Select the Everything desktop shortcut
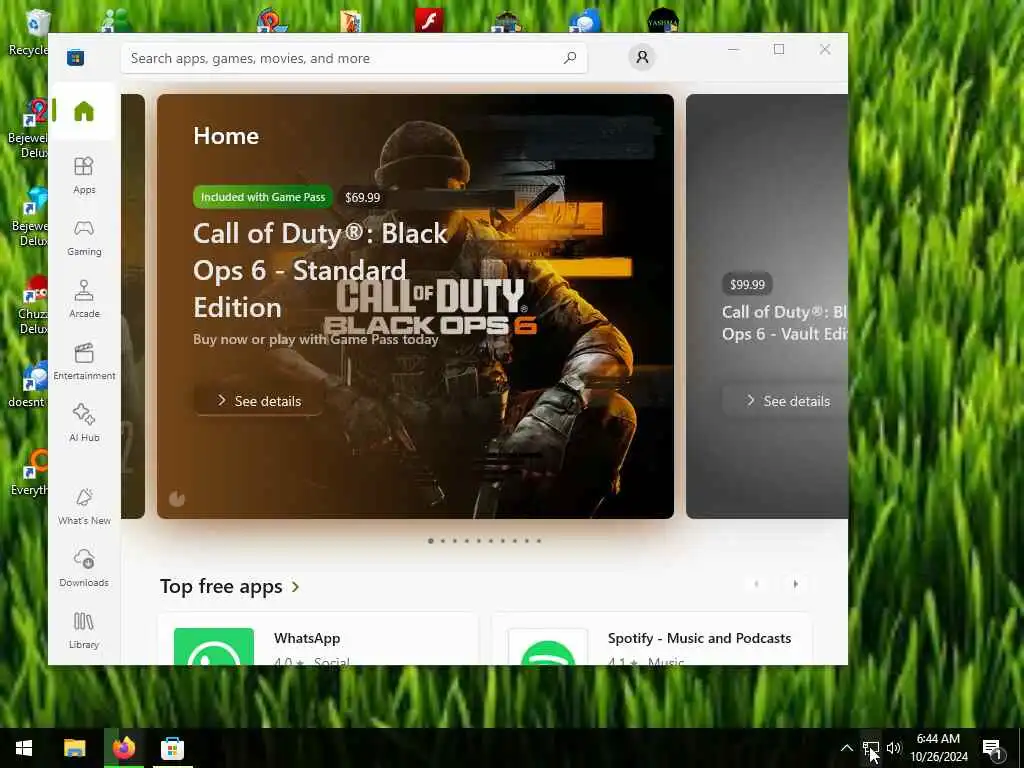Viewport: 1024px width, 768px height. coord(31,472)
